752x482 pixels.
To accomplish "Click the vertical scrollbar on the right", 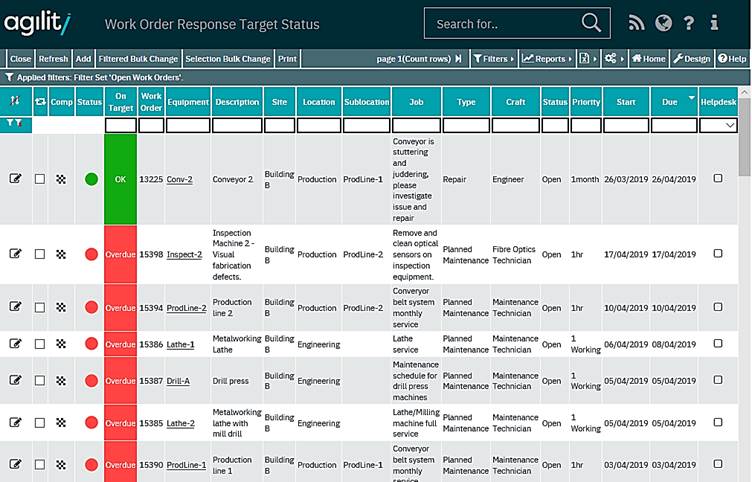I will click(x=744, y=300).
